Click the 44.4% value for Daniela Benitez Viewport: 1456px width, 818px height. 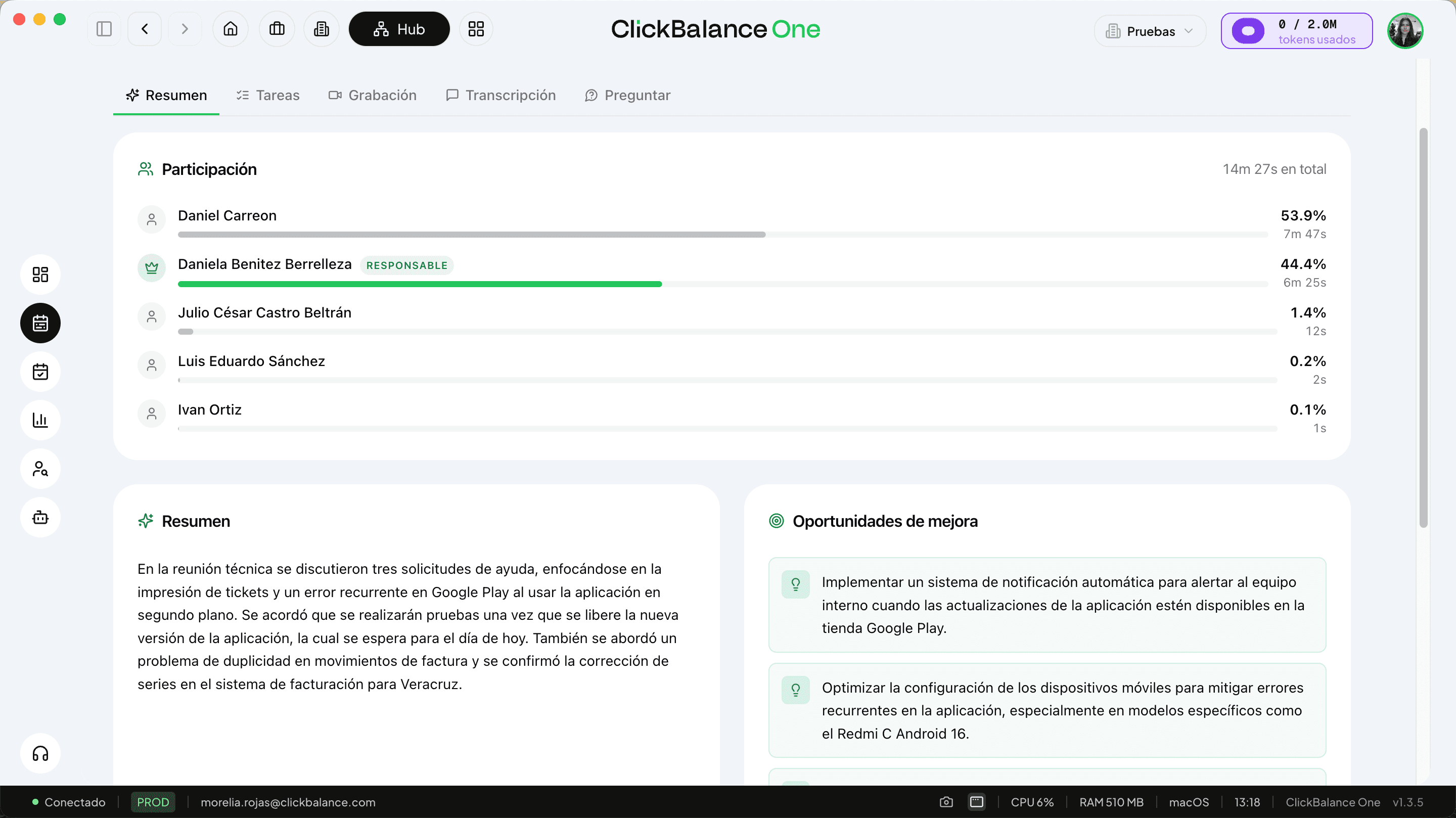(1303, 264)
